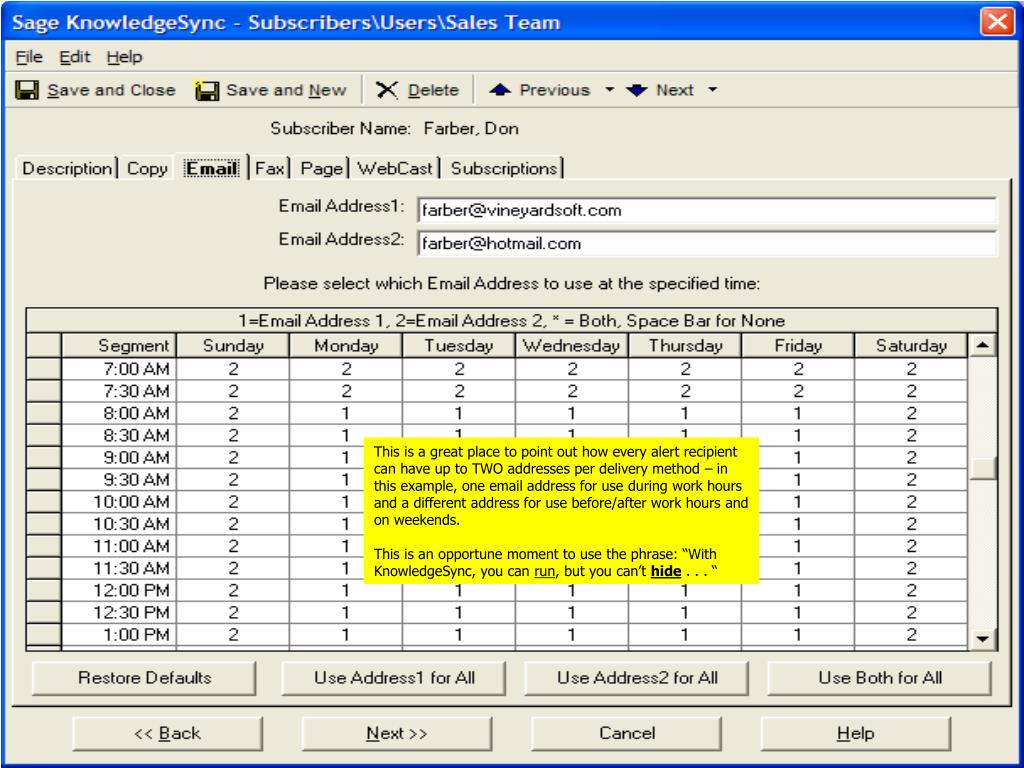Click the row selector for 7:00 AM
Screen dimensions: 1024x768
[x=44, y=369]
